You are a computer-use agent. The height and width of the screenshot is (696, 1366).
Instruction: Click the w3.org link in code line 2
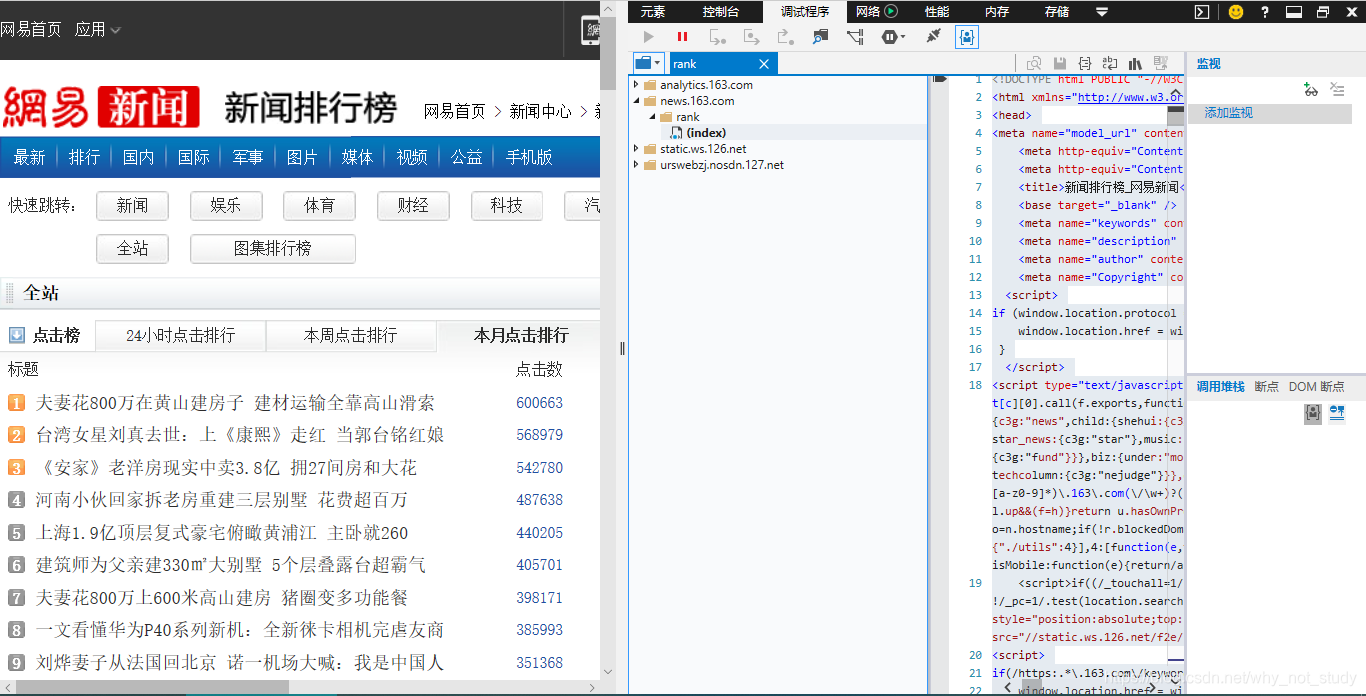(1130, 97)
